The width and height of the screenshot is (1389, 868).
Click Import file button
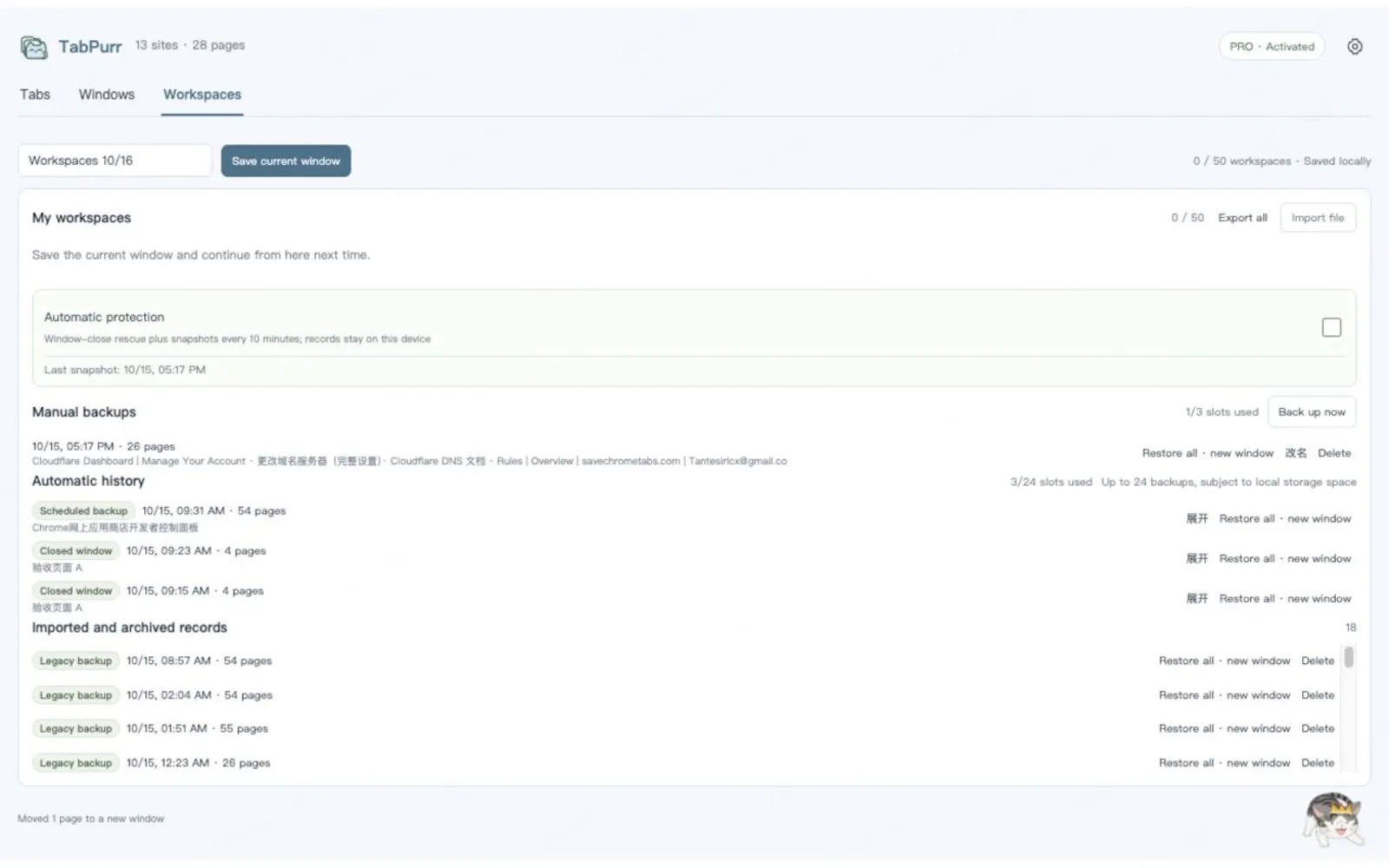coord(1317,218)
